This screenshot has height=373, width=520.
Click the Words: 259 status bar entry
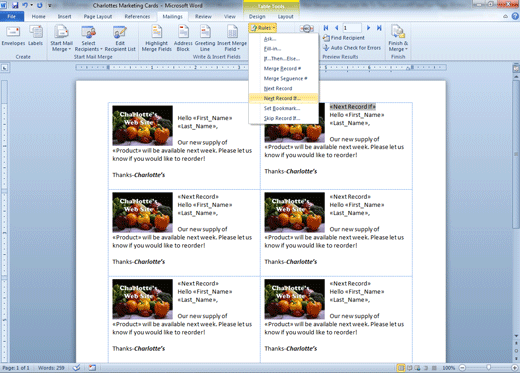coord(51,368)
